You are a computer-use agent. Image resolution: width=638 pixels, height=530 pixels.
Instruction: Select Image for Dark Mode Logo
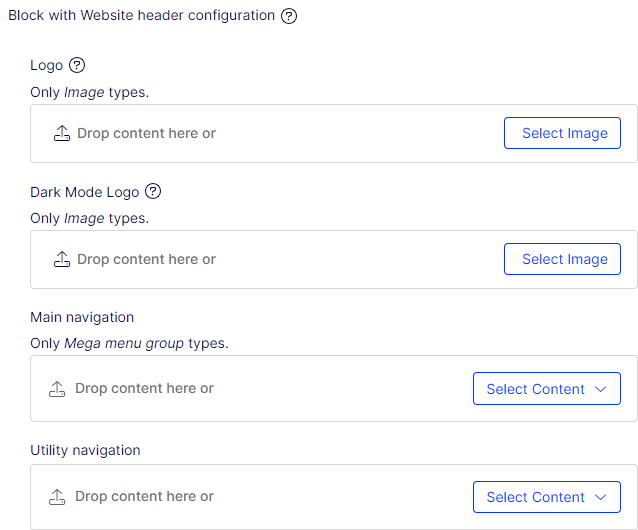(x=562, y=259)
